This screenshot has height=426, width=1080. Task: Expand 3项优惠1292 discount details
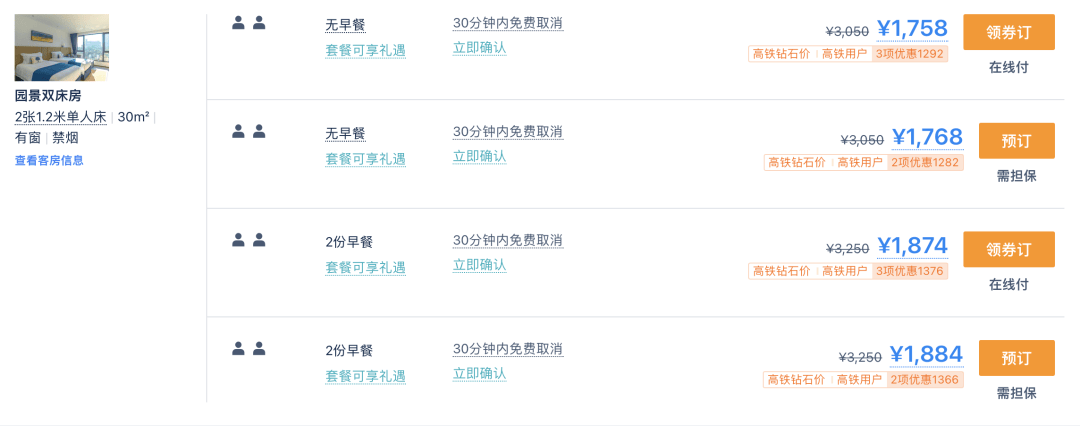click(x=910, y=54)
